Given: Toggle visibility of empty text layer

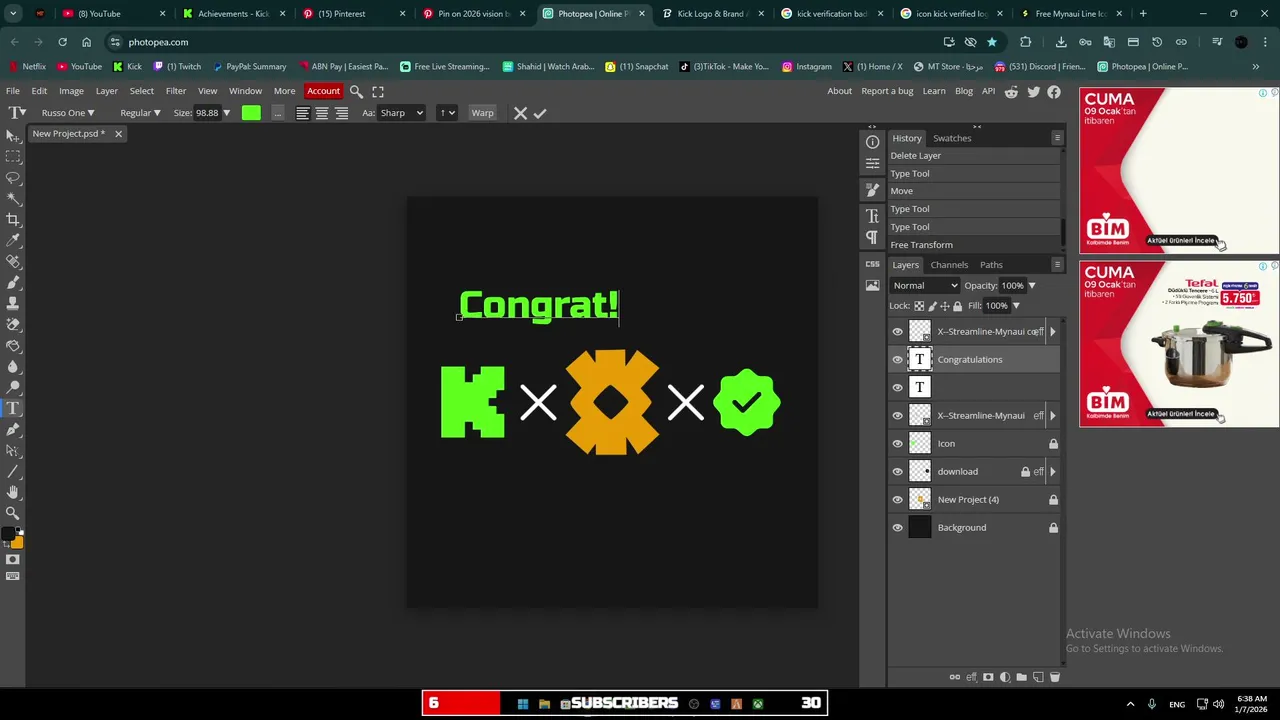Looking at the screenshot, I should pyautogui.click(x=897, y=387).
